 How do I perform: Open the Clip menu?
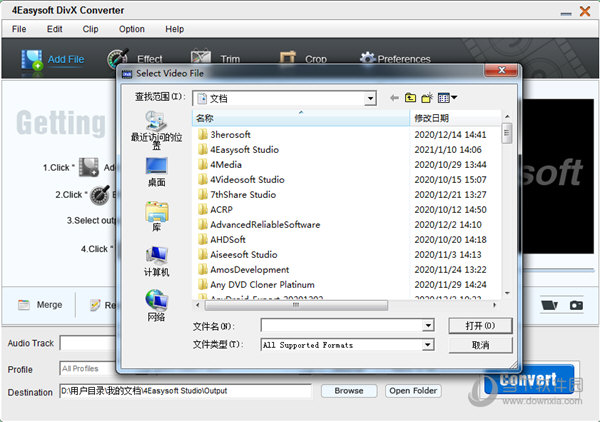click(90, 29)
